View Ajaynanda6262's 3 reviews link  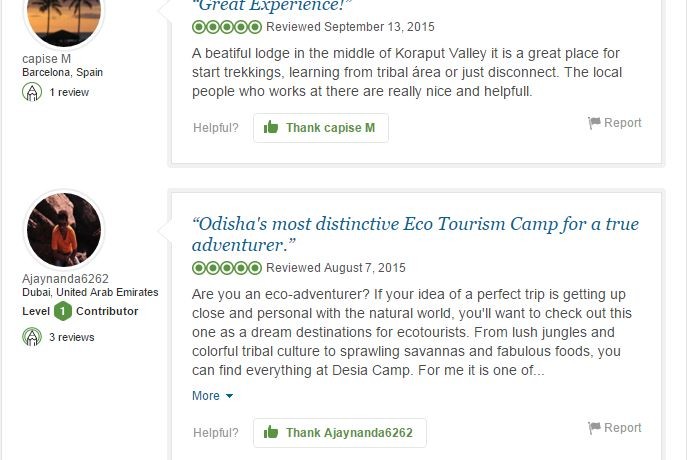[x=72, y=337]
